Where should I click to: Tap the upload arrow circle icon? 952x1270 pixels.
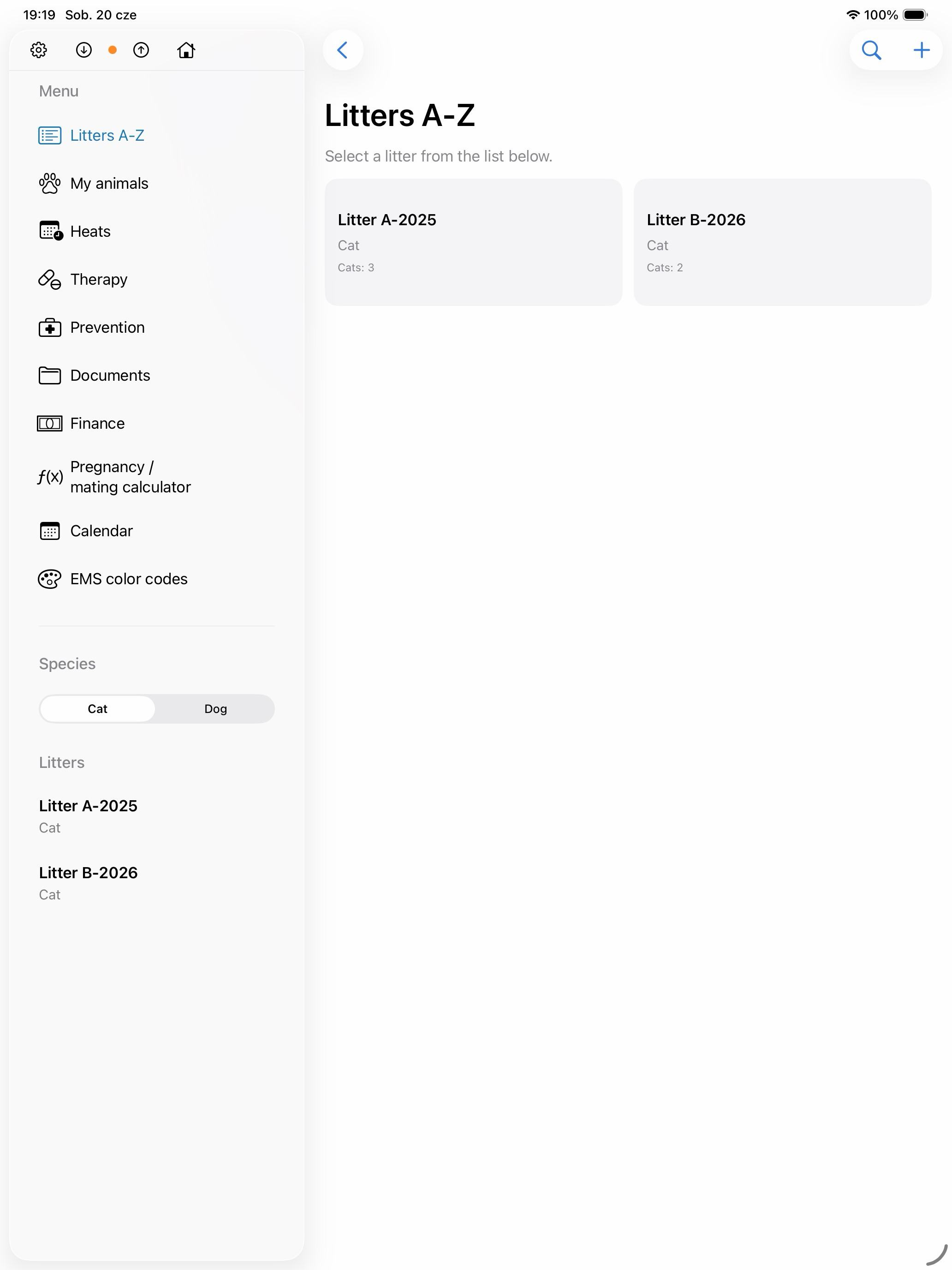click(x=141, y=50)
